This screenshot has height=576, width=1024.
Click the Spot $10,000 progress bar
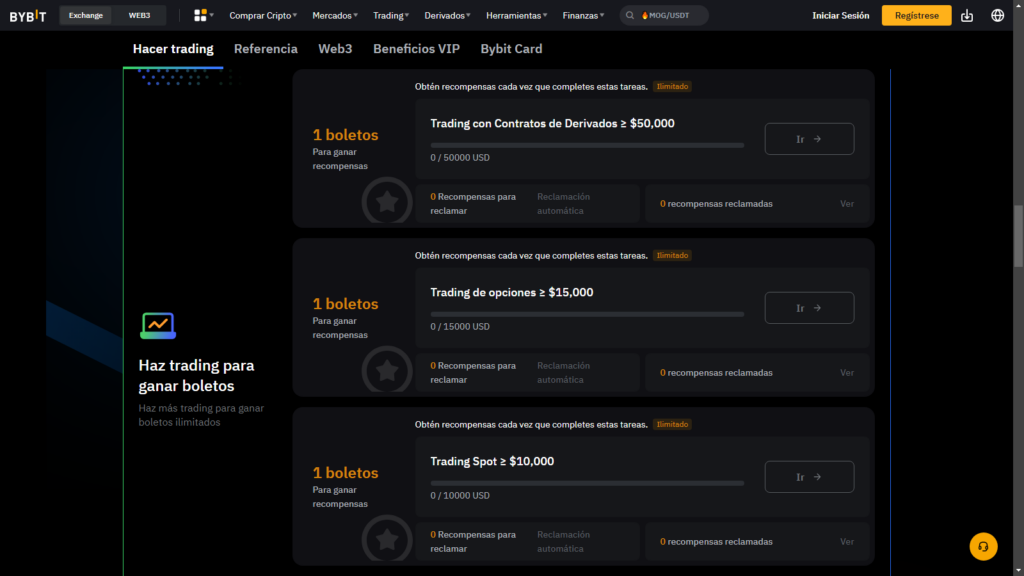[x=587, y=483]
